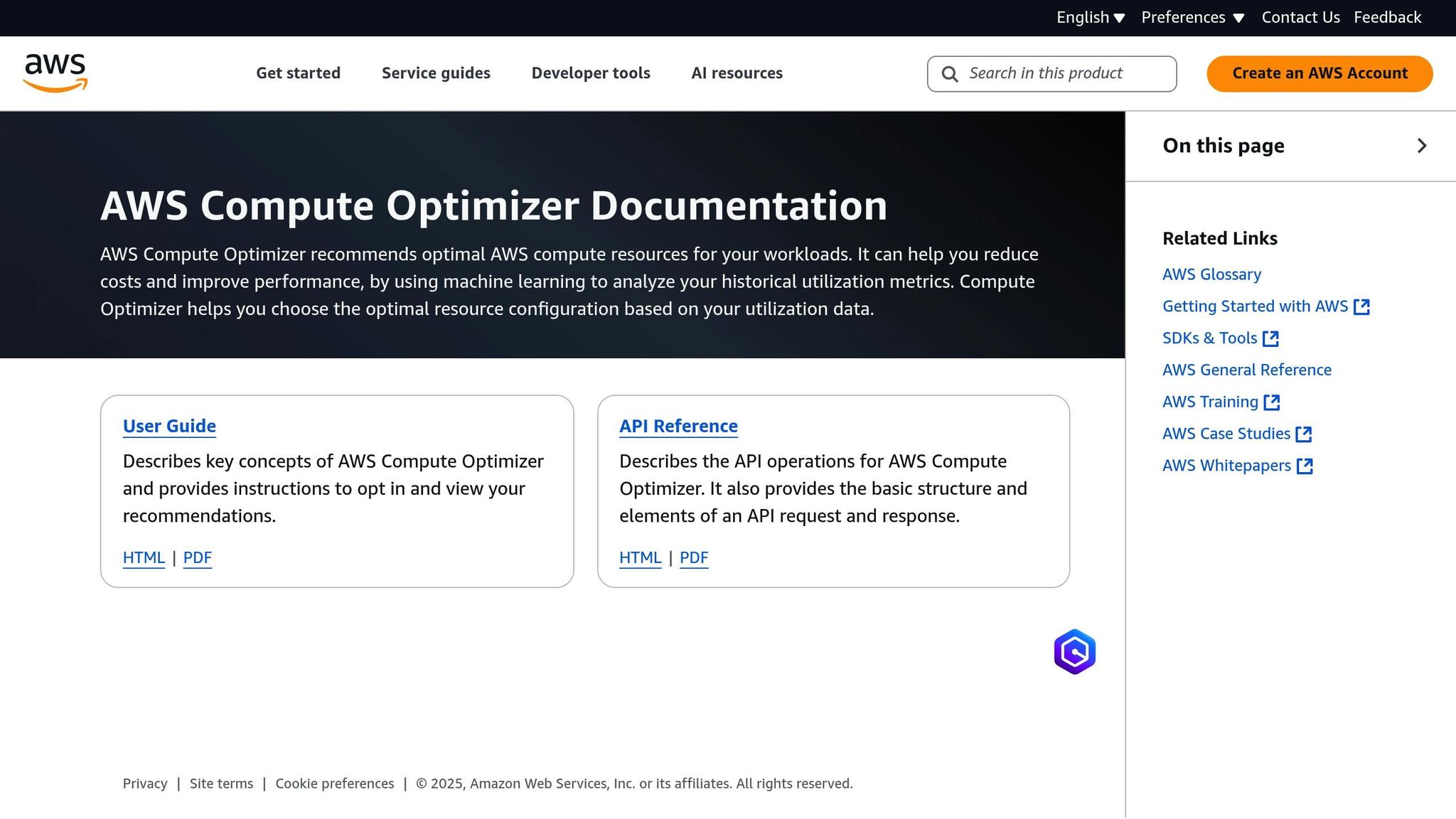Click external link icon beside AWS Case Studies
Viewport: 1456px width, 819px height.
pyautogui.click(x=1304, y=434)
